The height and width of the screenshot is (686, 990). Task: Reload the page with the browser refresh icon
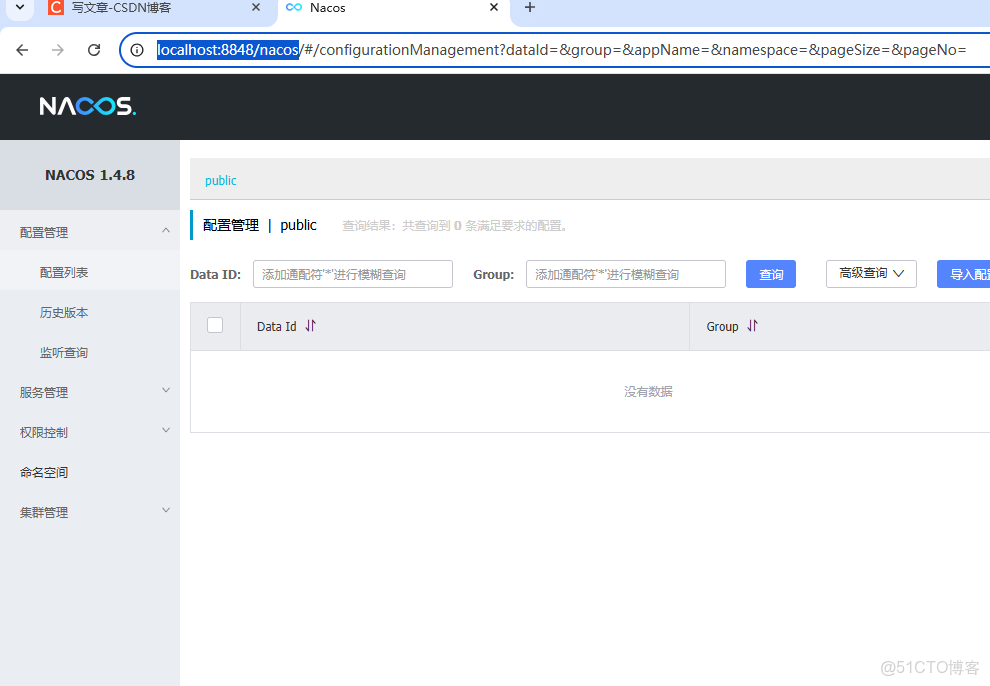tap(93, 49)
